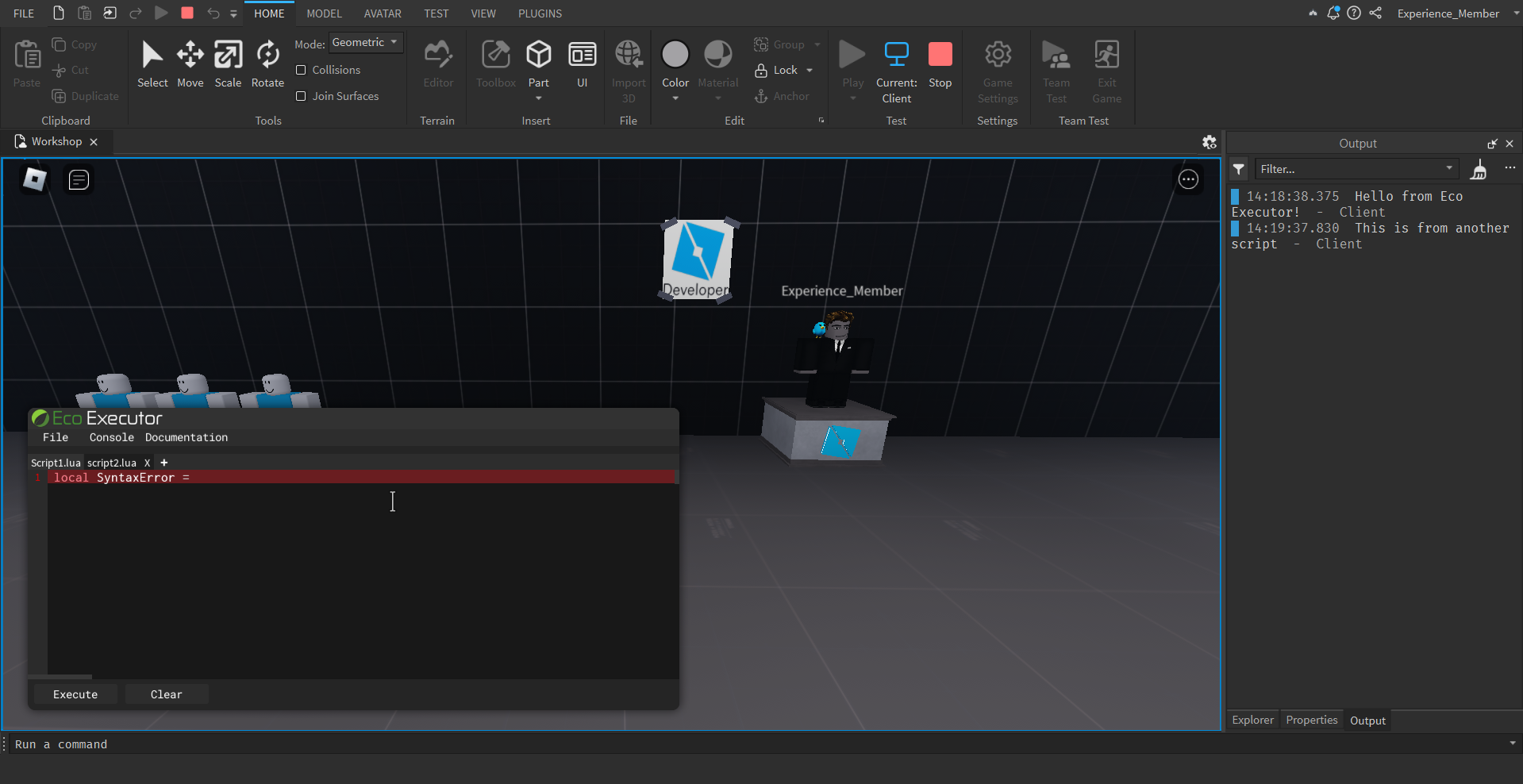Click the Duplicate icon
This screenshot has height=784, width=1523.
(x=59, y=96)
